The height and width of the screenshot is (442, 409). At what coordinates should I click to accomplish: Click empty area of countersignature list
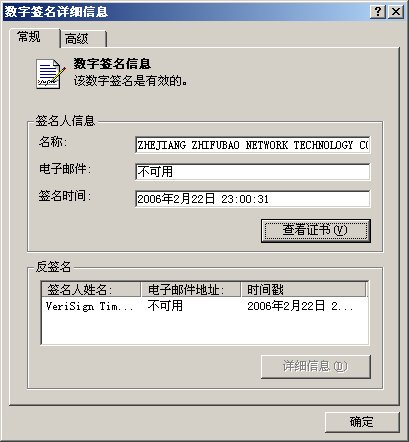(204, 329)
